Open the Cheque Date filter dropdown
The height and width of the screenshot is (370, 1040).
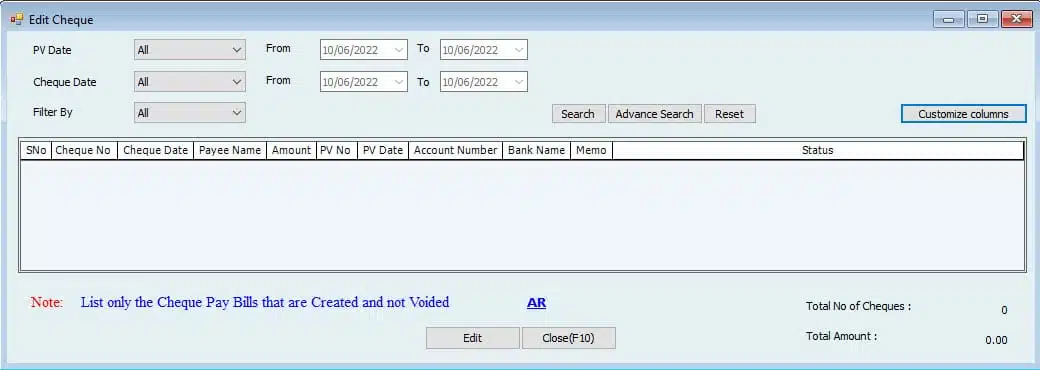click(190, 82)
